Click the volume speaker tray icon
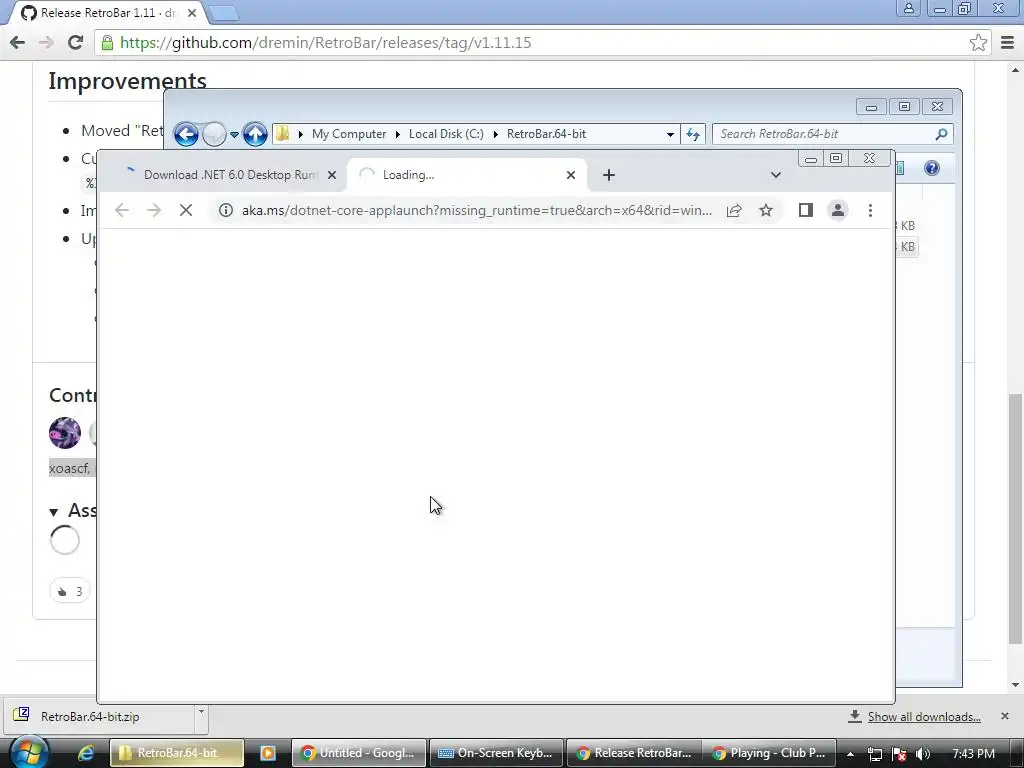Viewport: 1024px width, 768px height. [923, 754]
